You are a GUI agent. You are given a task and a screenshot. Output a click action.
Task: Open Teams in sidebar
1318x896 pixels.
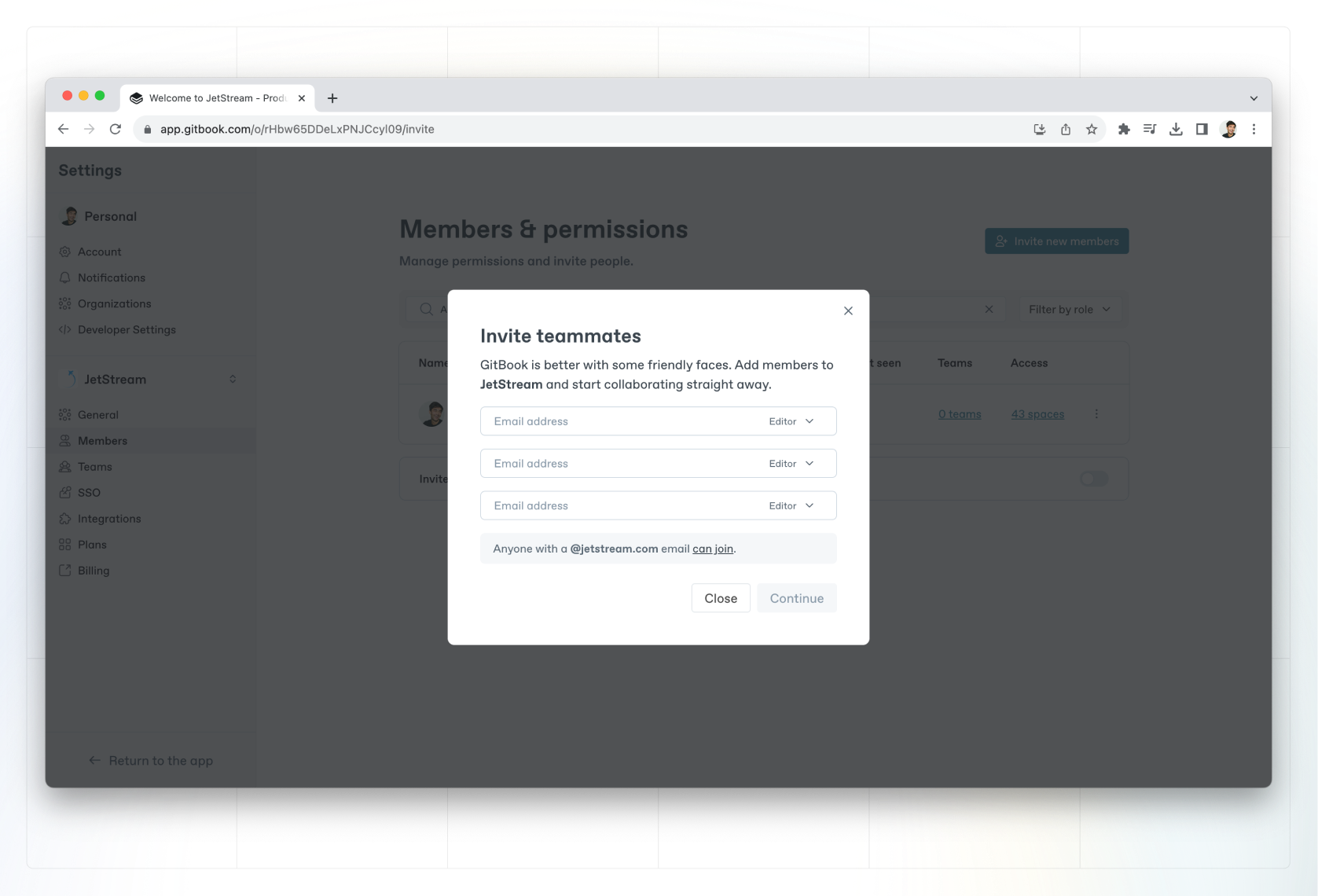coord(94,467)
